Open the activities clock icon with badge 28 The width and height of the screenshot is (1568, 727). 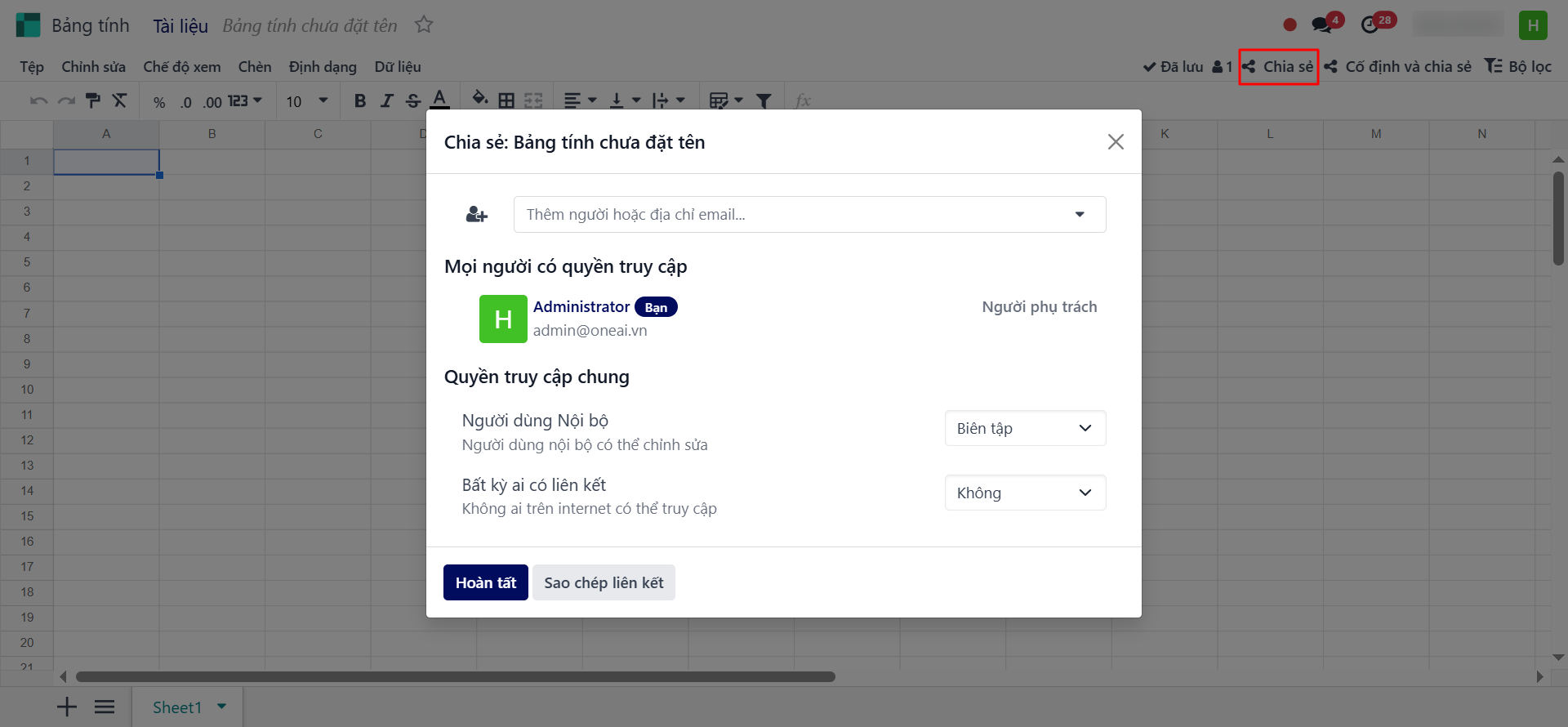click(1370, 25)
